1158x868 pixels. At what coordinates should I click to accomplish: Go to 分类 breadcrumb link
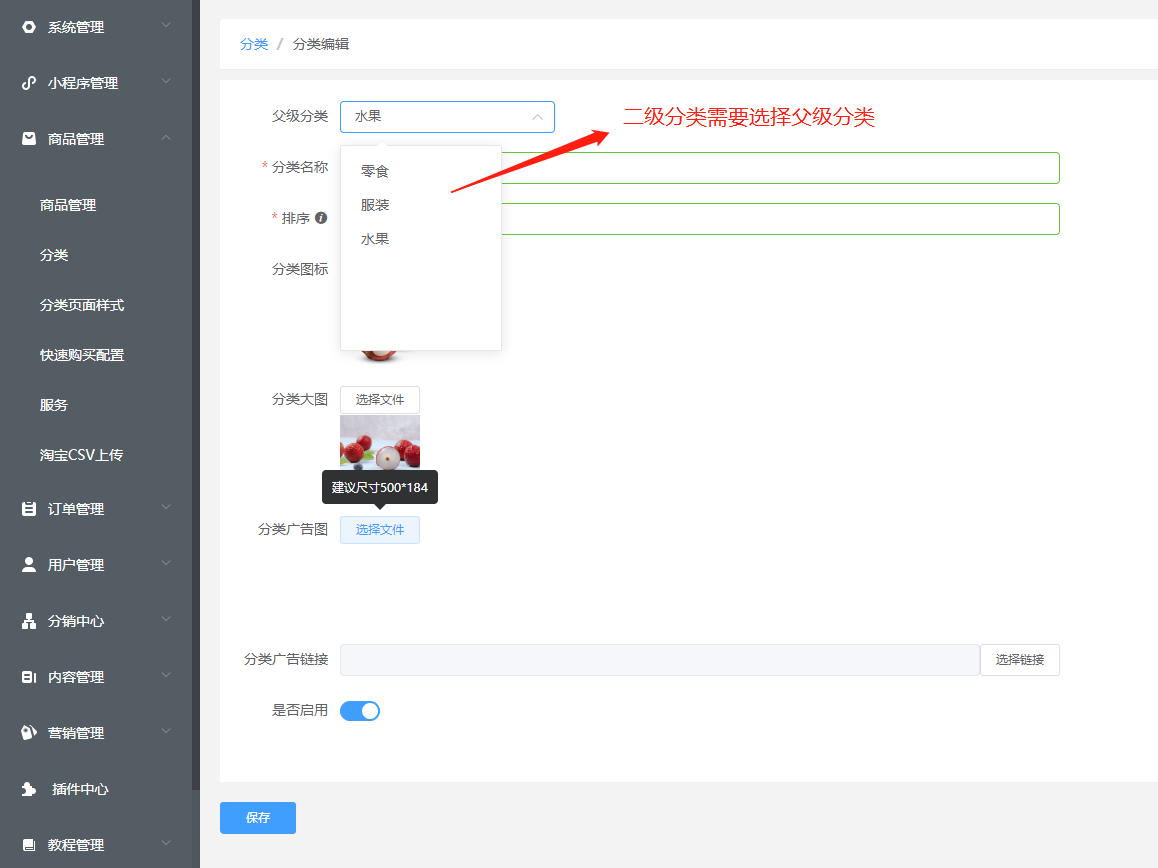[254, 44]
